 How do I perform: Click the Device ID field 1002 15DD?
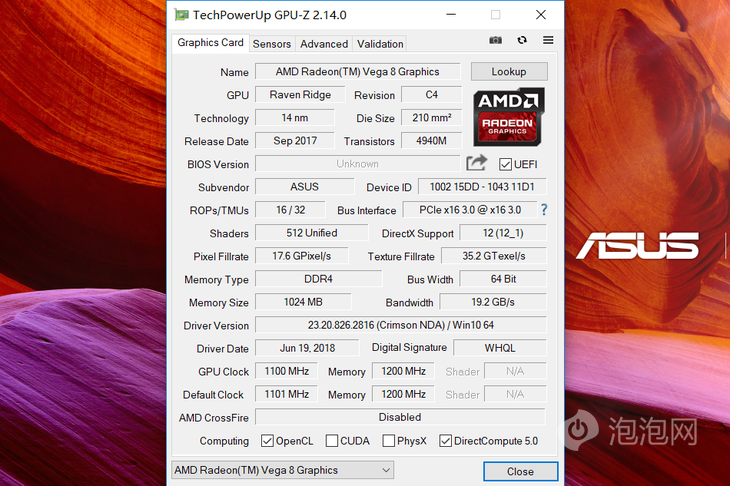click(482, 187)
